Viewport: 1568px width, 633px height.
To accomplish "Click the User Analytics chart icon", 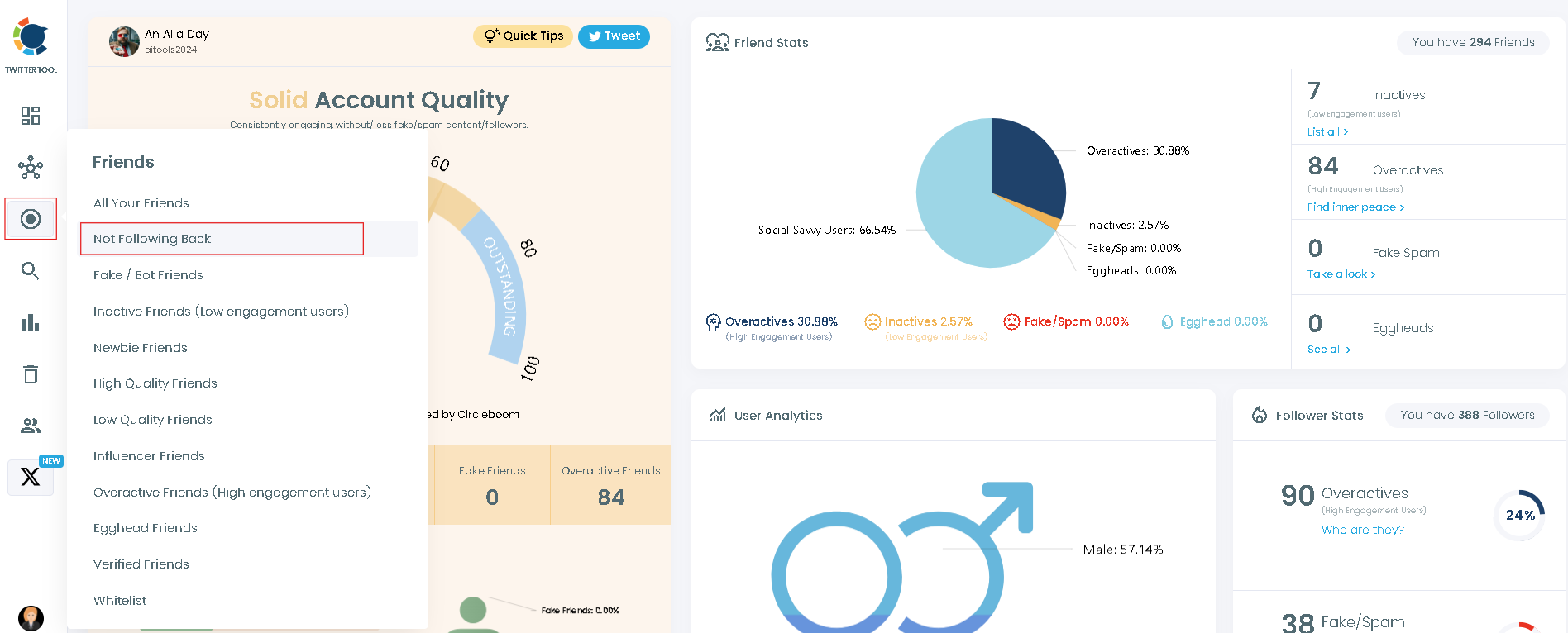I will coord(718,415).
